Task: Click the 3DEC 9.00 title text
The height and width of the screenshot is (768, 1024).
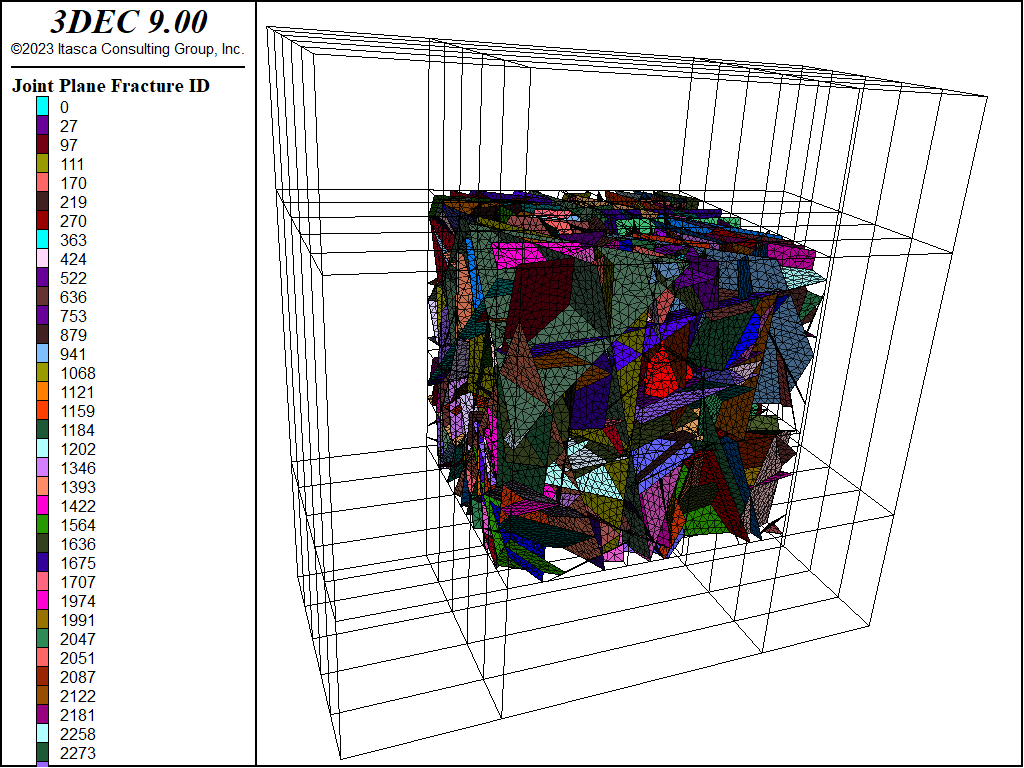Action: pyautogui.click(x=128, y=22)
